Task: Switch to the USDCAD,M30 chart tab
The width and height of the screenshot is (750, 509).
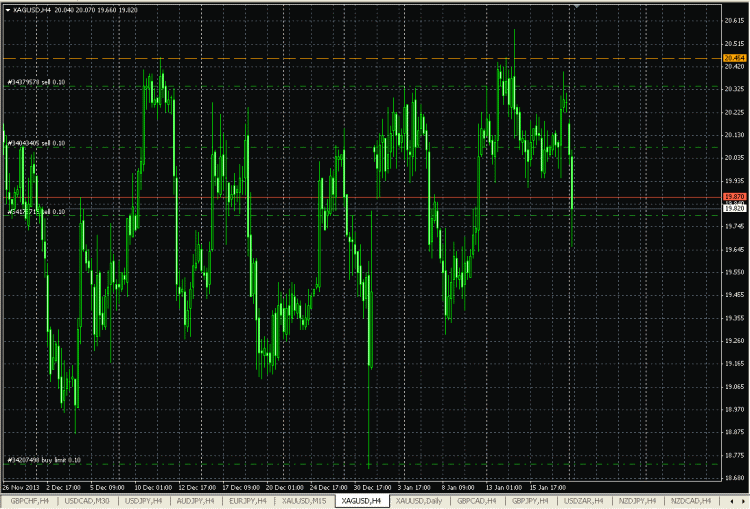Action: 87,501
